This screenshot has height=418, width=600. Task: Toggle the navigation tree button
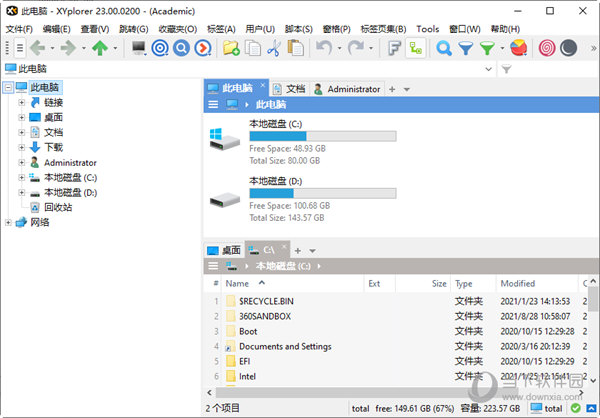coord(416,48)
